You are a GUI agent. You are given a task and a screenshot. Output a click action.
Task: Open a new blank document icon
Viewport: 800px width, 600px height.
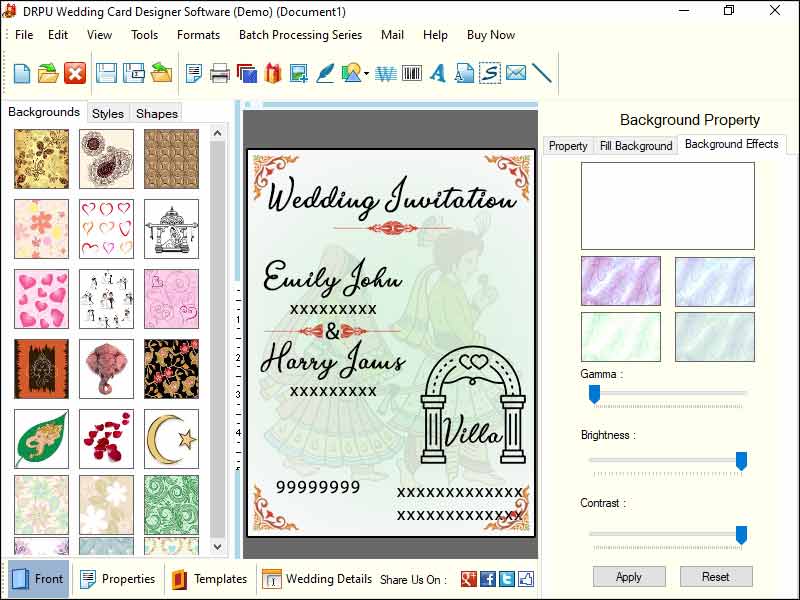tap(20, 72)
